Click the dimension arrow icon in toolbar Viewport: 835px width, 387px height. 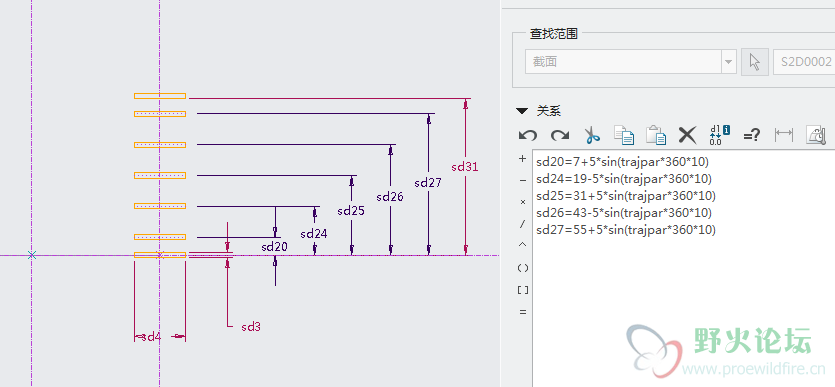783,135
